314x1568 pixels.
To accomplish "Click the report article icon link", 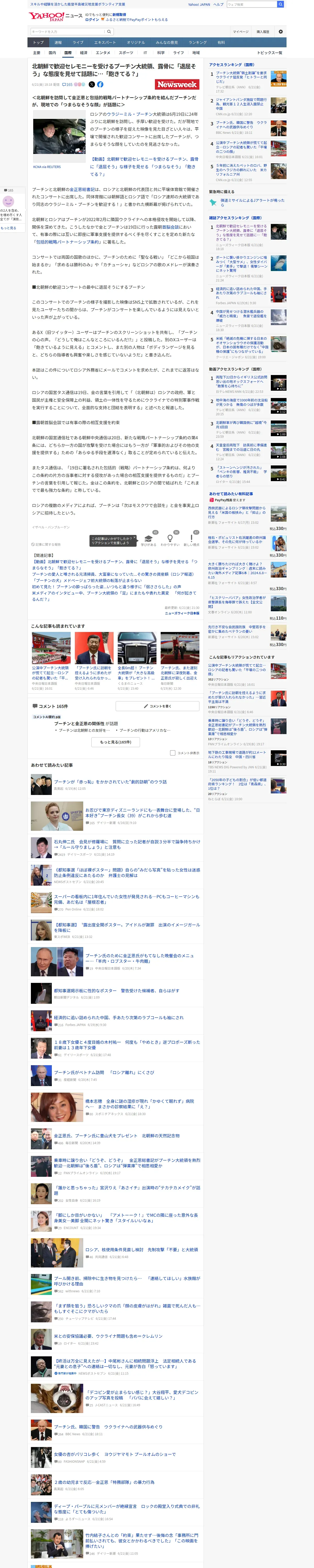I will point(46,544).
